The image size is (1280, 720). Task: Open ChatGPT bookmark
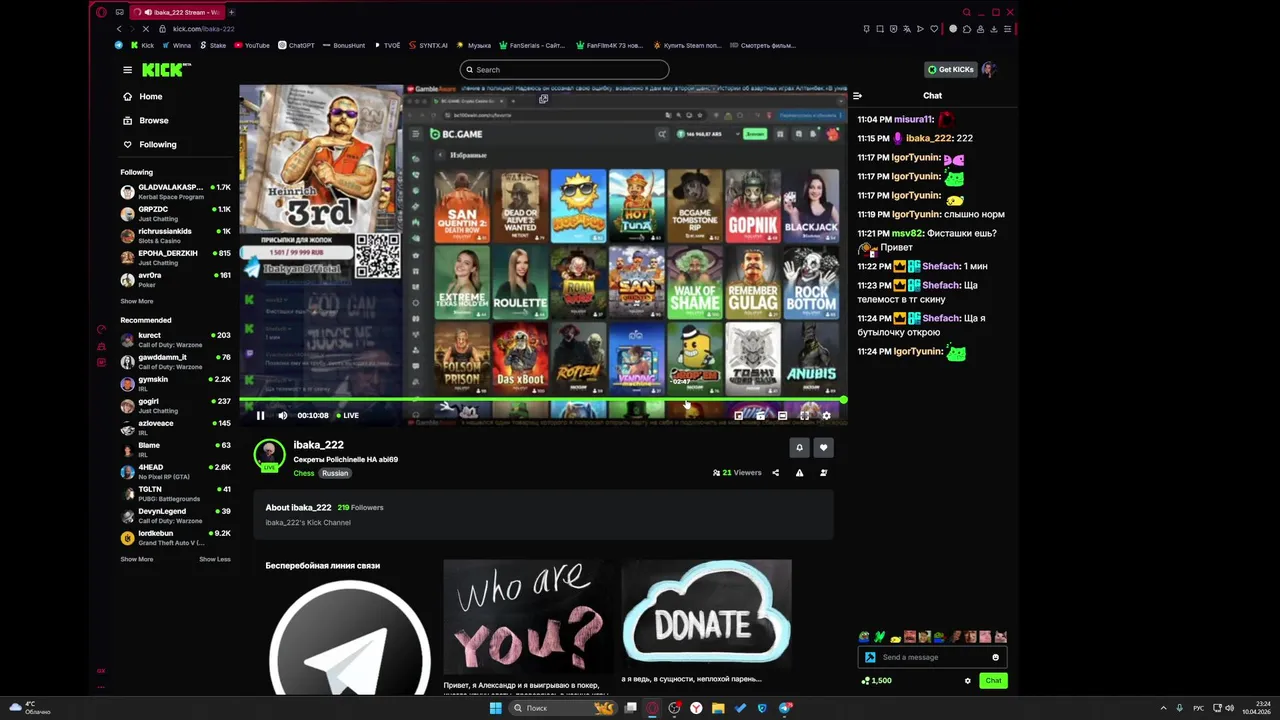point(296,45)
